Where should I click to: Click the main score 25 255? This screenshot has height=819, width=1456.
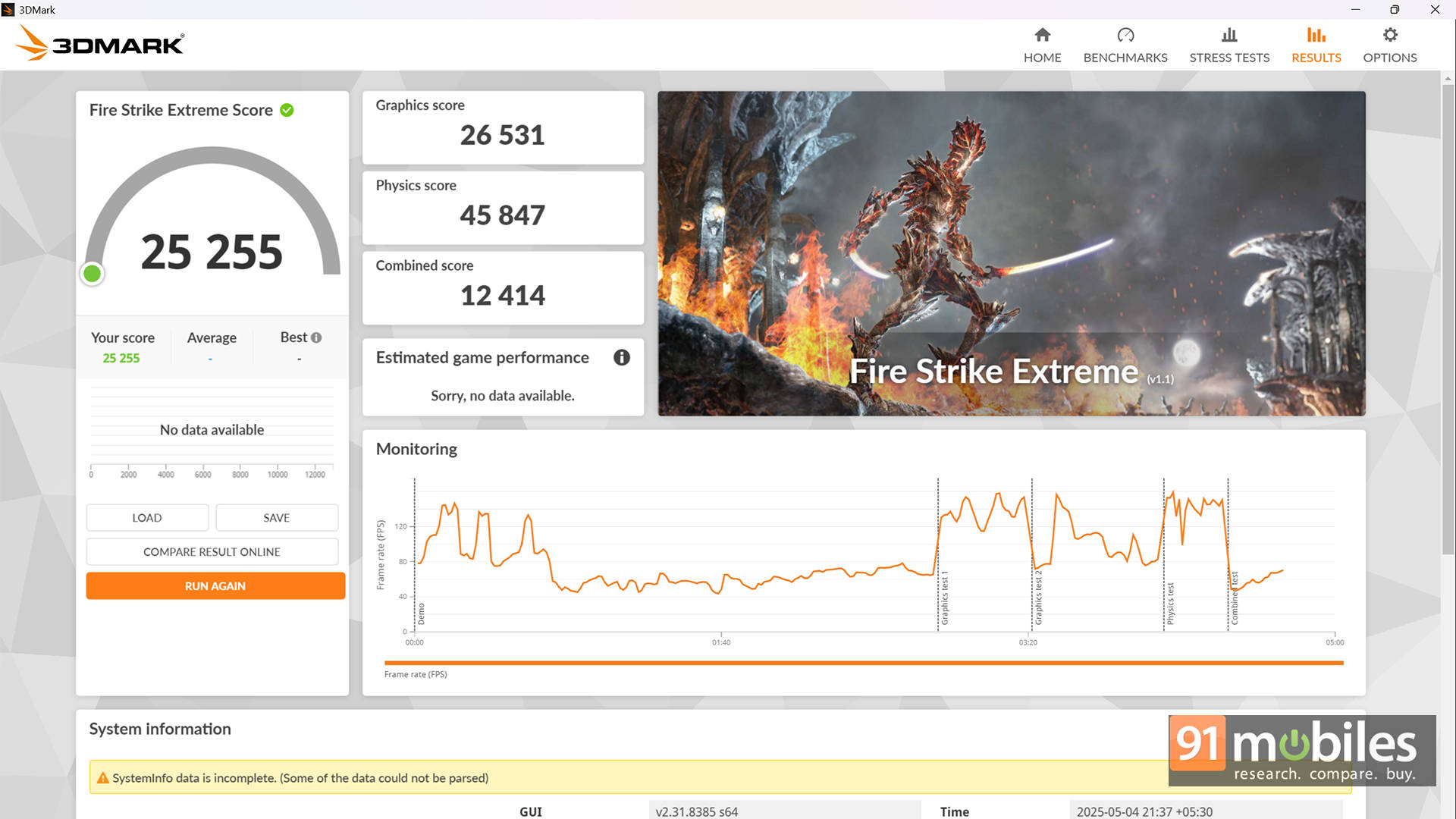(212, 252)
